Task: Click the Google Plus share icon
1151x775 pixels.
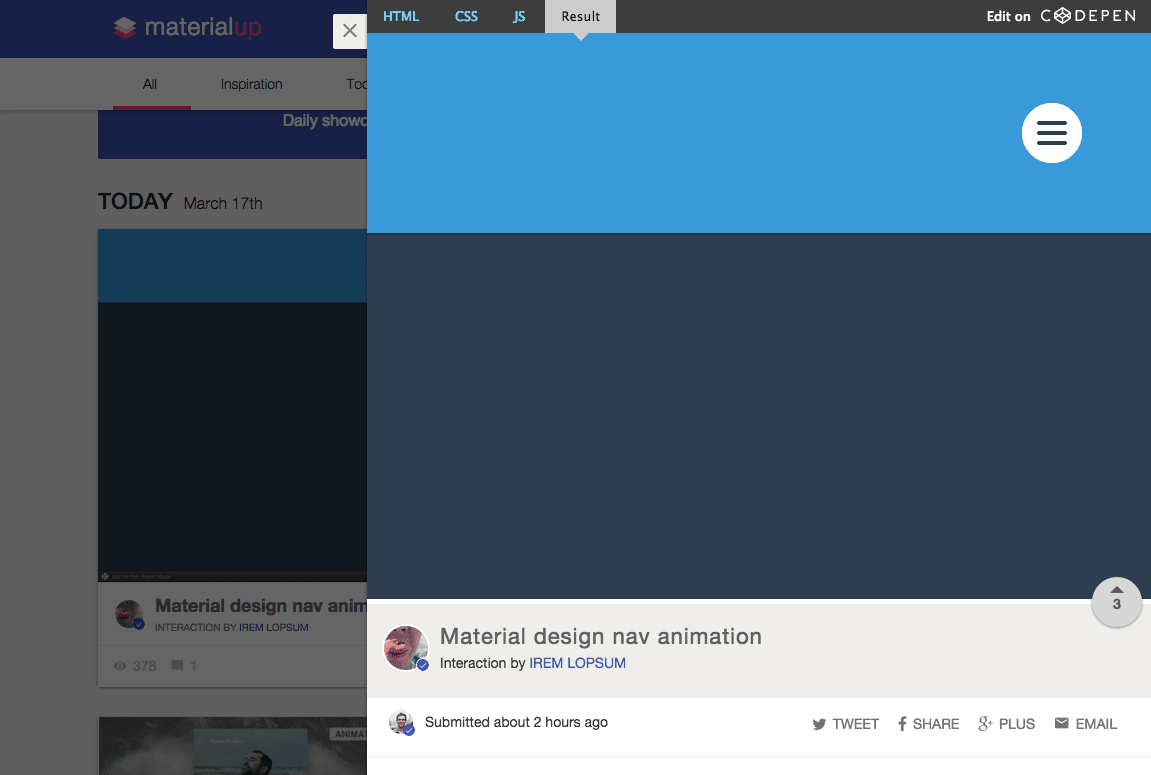Action: click(x=983, y=723)
